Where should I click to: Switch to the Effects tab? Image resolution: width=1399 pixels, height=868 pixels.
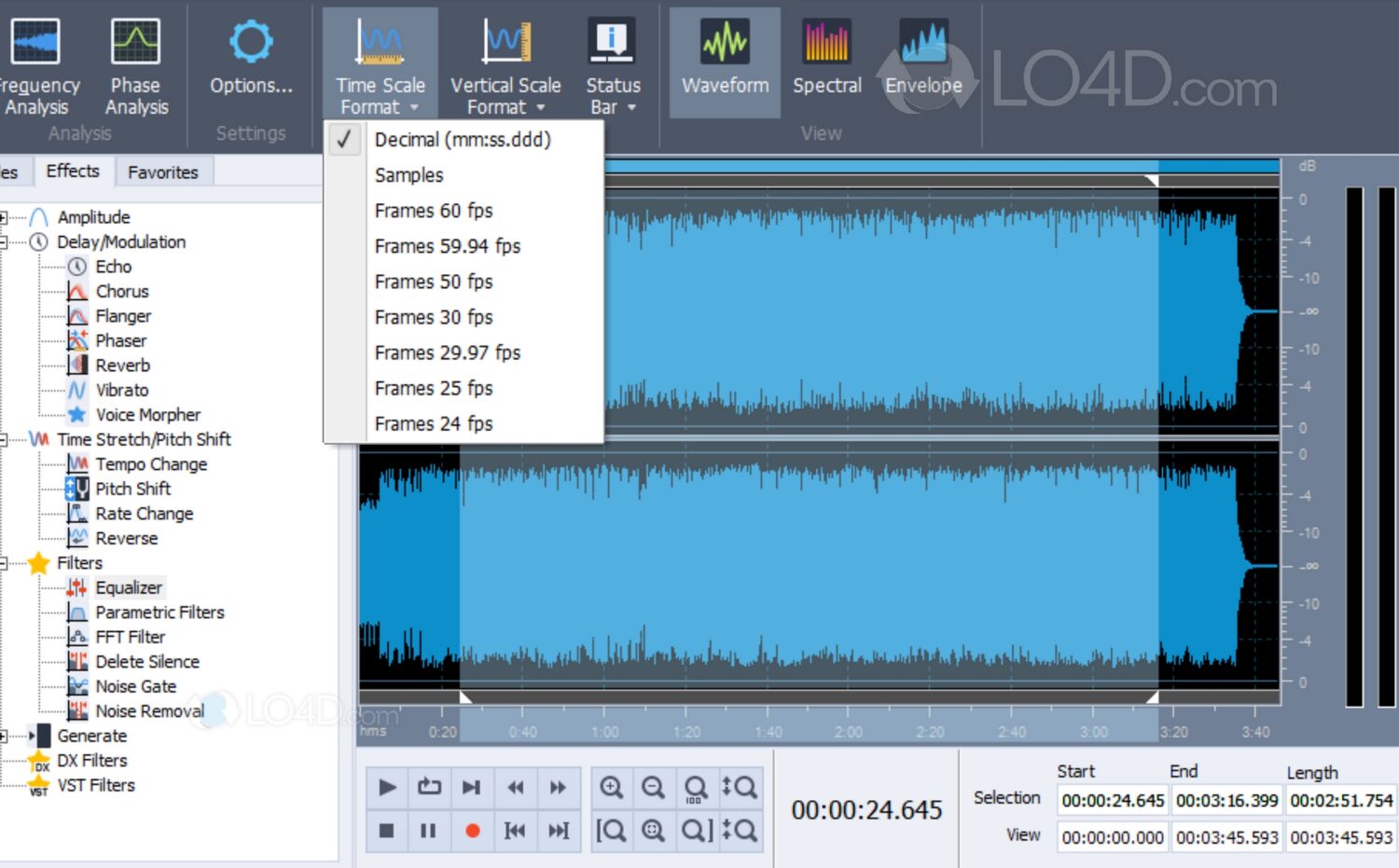[73, 171]
